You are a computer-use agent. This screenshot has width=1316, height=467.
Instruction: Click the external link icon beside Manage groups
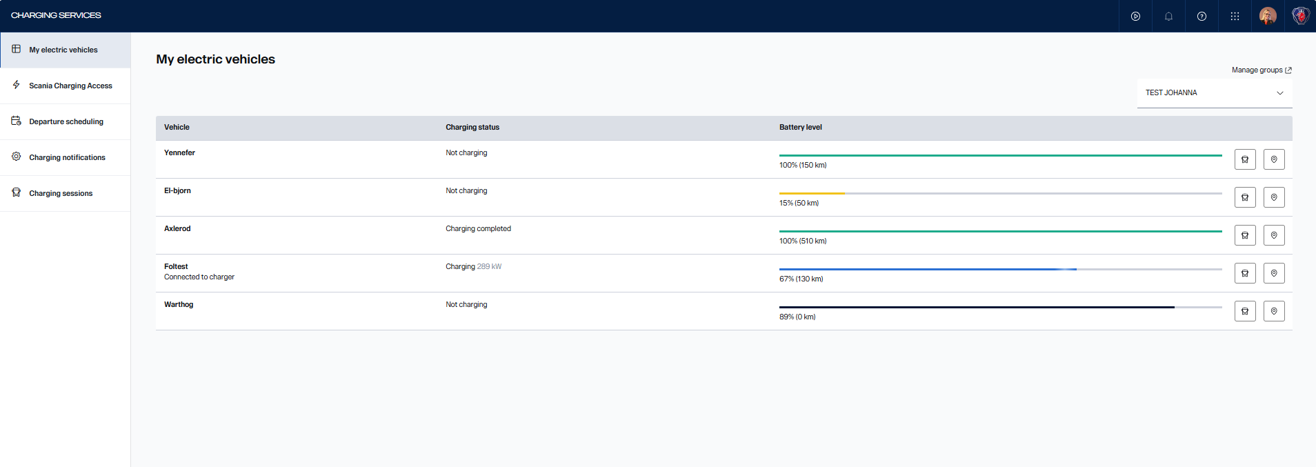[1288, 70]
